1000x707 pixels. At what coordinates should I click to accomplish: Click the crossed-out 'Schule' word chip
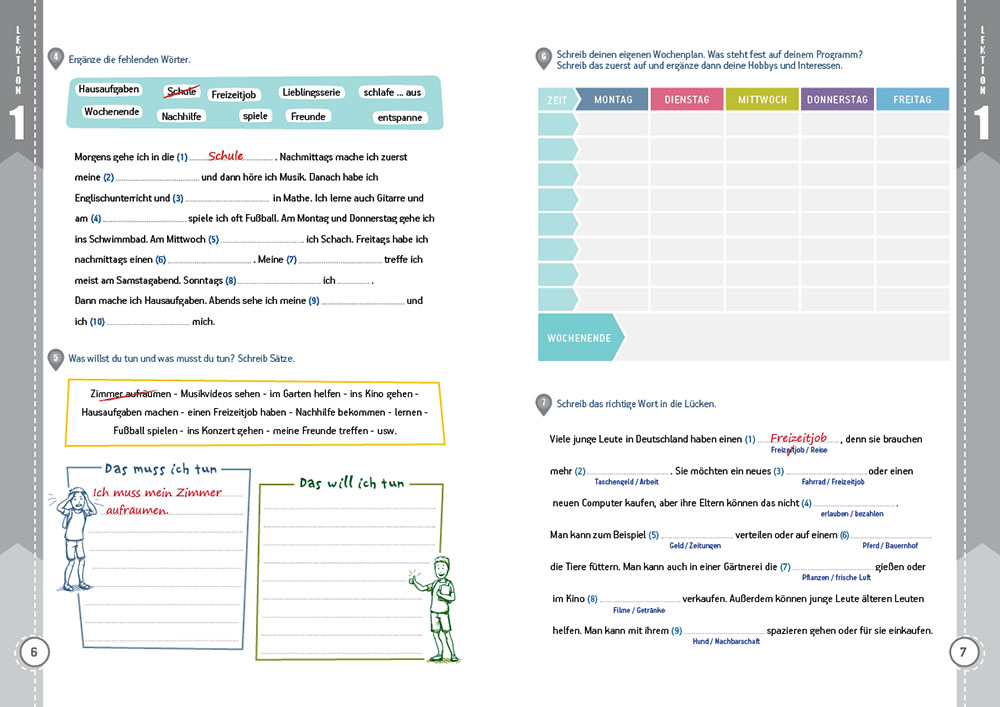pos(182,92)
